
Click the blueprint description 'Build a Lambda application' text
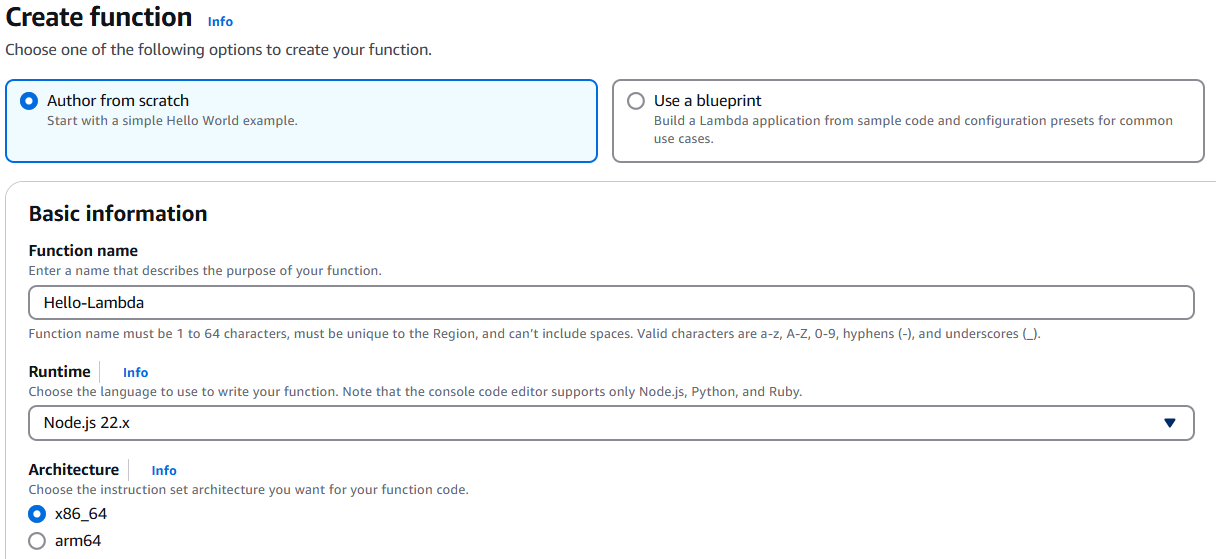(x=913, y=130)
